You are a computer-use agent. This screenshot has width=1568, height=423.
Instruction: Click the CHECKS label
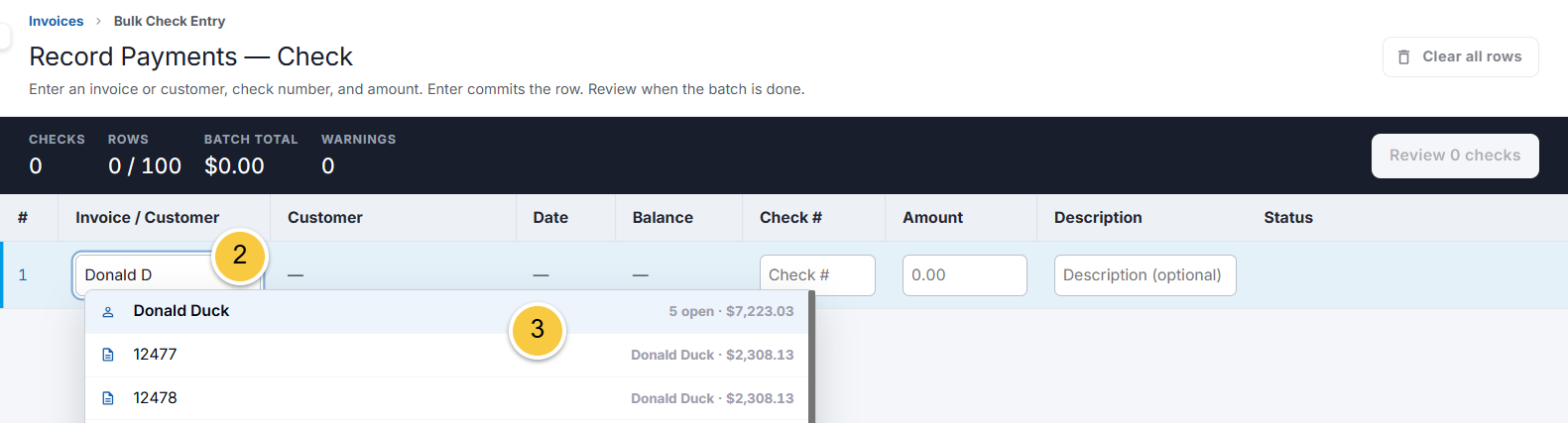tap(57, 140)
